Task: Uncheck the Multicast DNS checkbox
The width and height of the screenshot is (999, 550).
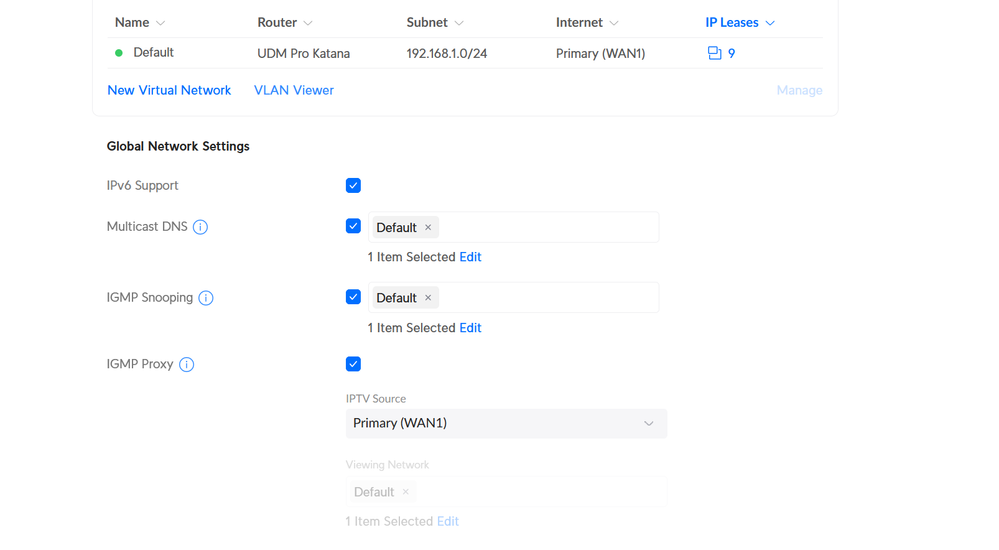Action: (353, 227)
